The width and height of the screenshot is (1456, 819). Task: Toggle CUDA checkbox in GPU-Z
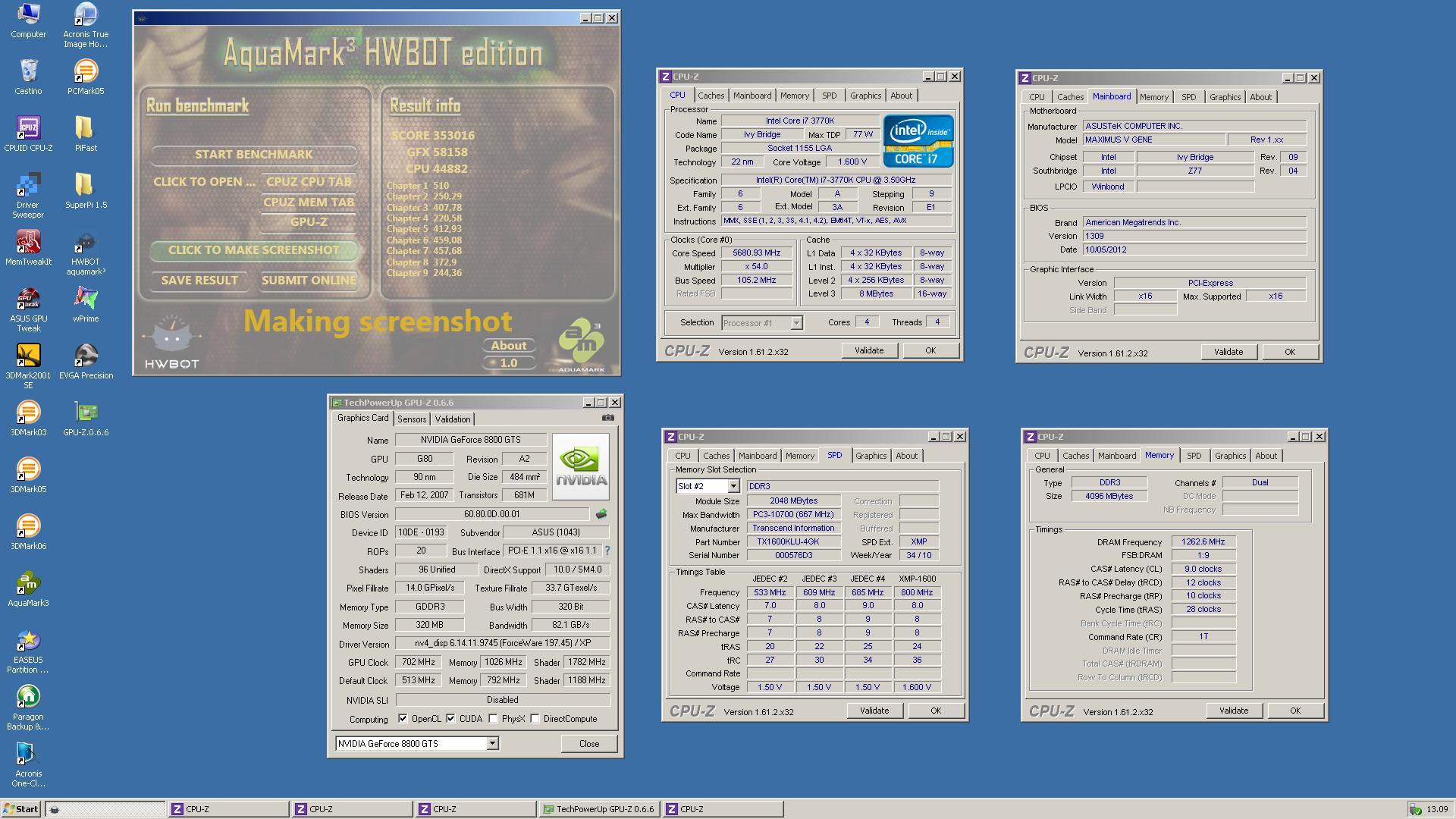tap(450, 718)
